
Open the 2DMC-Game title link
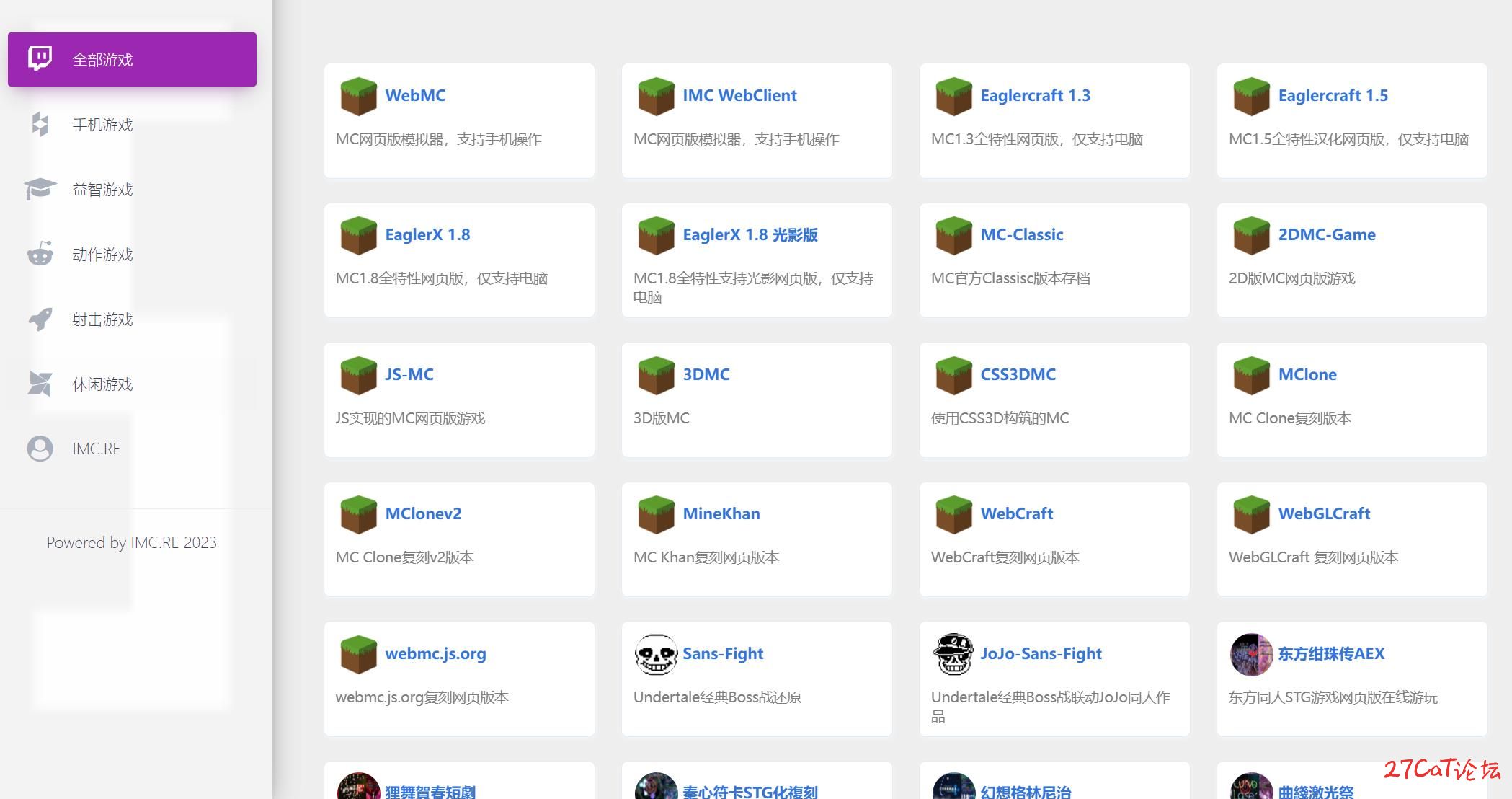pyautogui.click(x=1327, y=234)
